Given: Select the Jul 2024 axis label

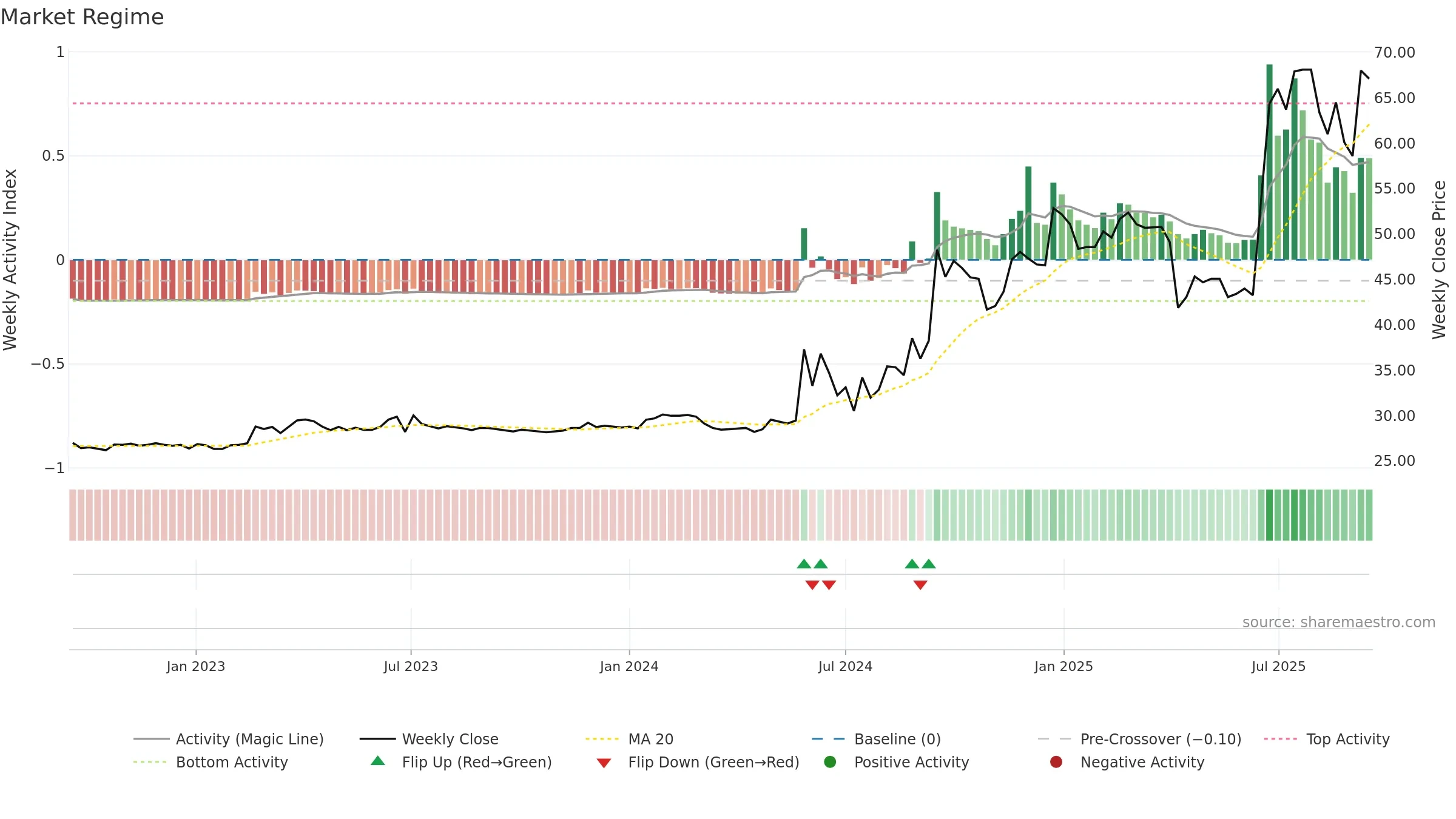Looking at the screenshot, I should (845, 666).
